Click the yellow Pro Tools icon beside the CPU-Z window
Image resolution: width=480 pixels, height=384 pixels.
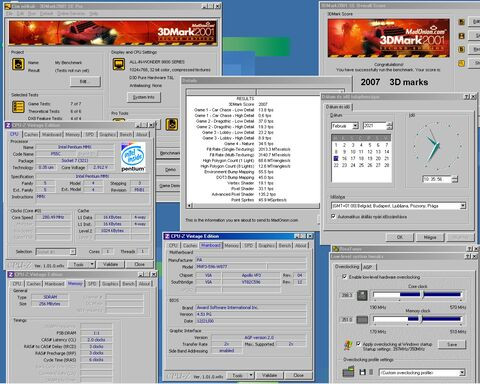coord(172,124)
